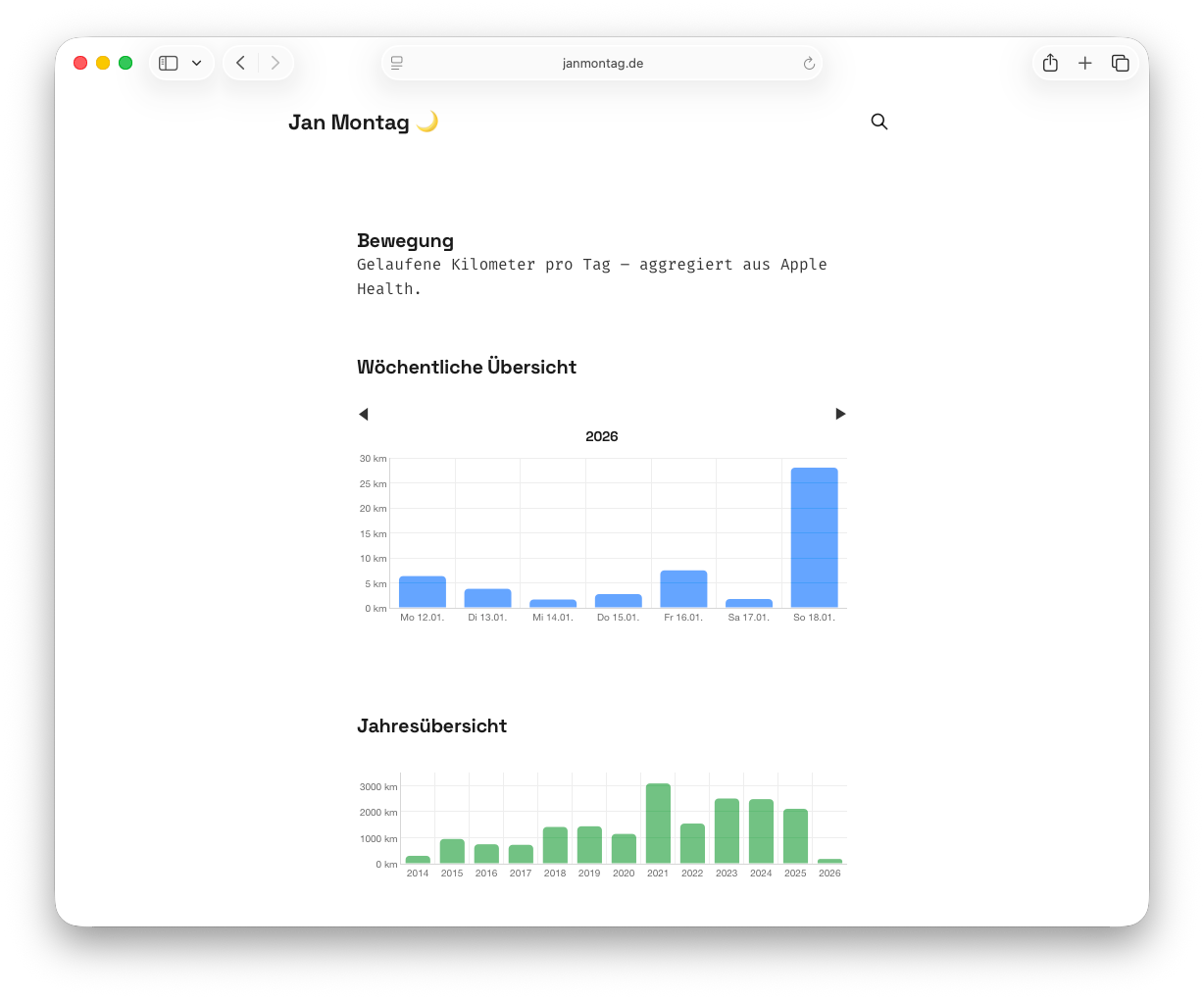Navigate forward in Safari
The width and height of the screenshot is (1204, 999).
tap(276, 63)
